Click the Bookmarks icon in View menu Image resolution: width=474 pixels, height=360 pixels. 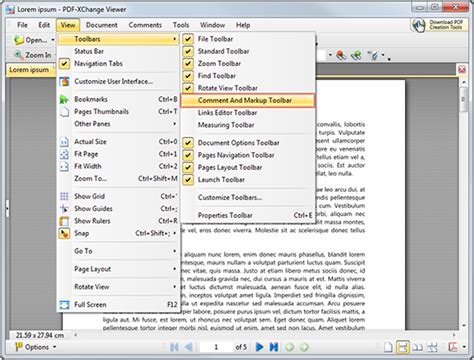[x=64, y=99]
